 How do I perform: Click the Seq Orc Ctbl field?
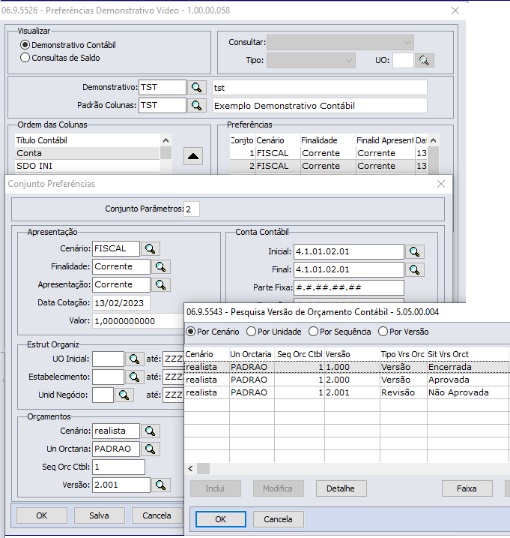118,467
